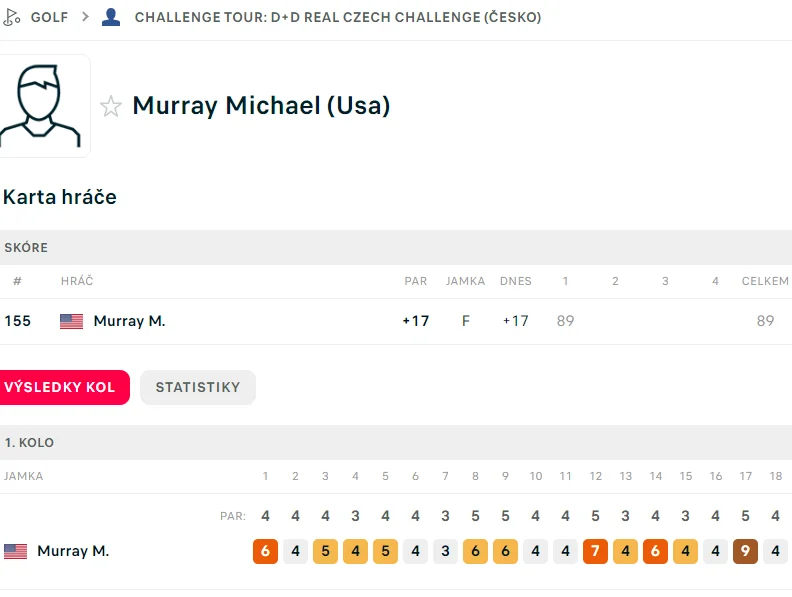Click the blue player silhouette breadcrumb icon
This screenshot has width=792, height=597.
click(111, 17)
